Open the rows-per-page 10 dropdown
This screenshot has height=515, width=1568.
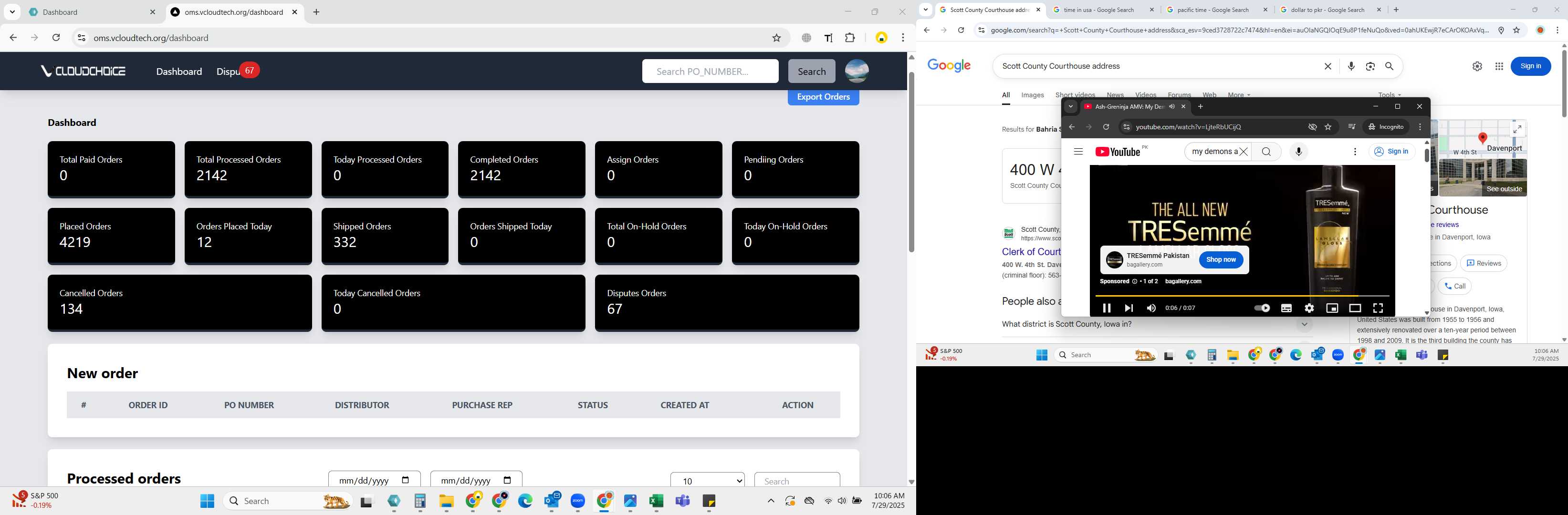coord(707,480)
